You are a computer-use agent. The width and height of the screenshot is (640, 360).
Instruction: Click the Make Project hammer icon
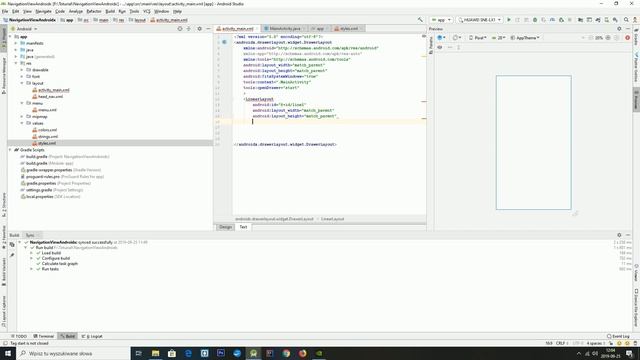[420, 20]
